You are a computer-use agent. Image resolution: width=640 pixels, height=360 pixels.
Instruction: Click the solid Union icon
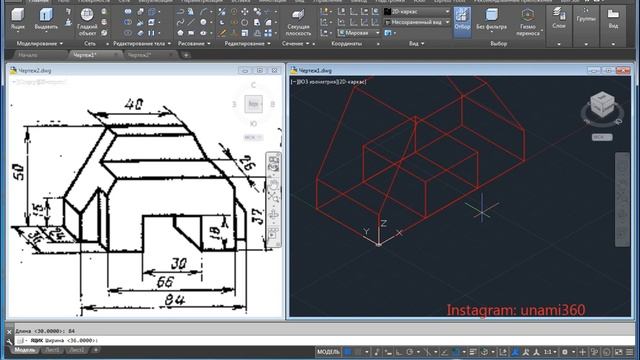[x=128, y=12]
